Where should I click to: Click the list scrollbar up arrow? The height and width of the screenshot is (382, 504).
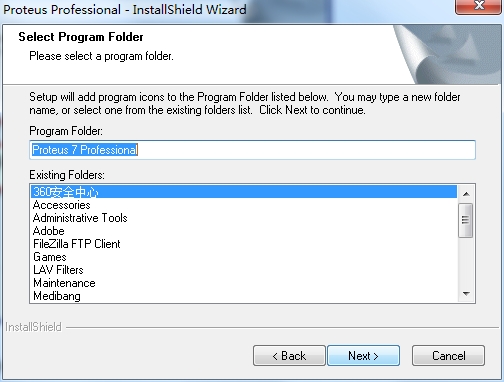[x=466, y=194]
